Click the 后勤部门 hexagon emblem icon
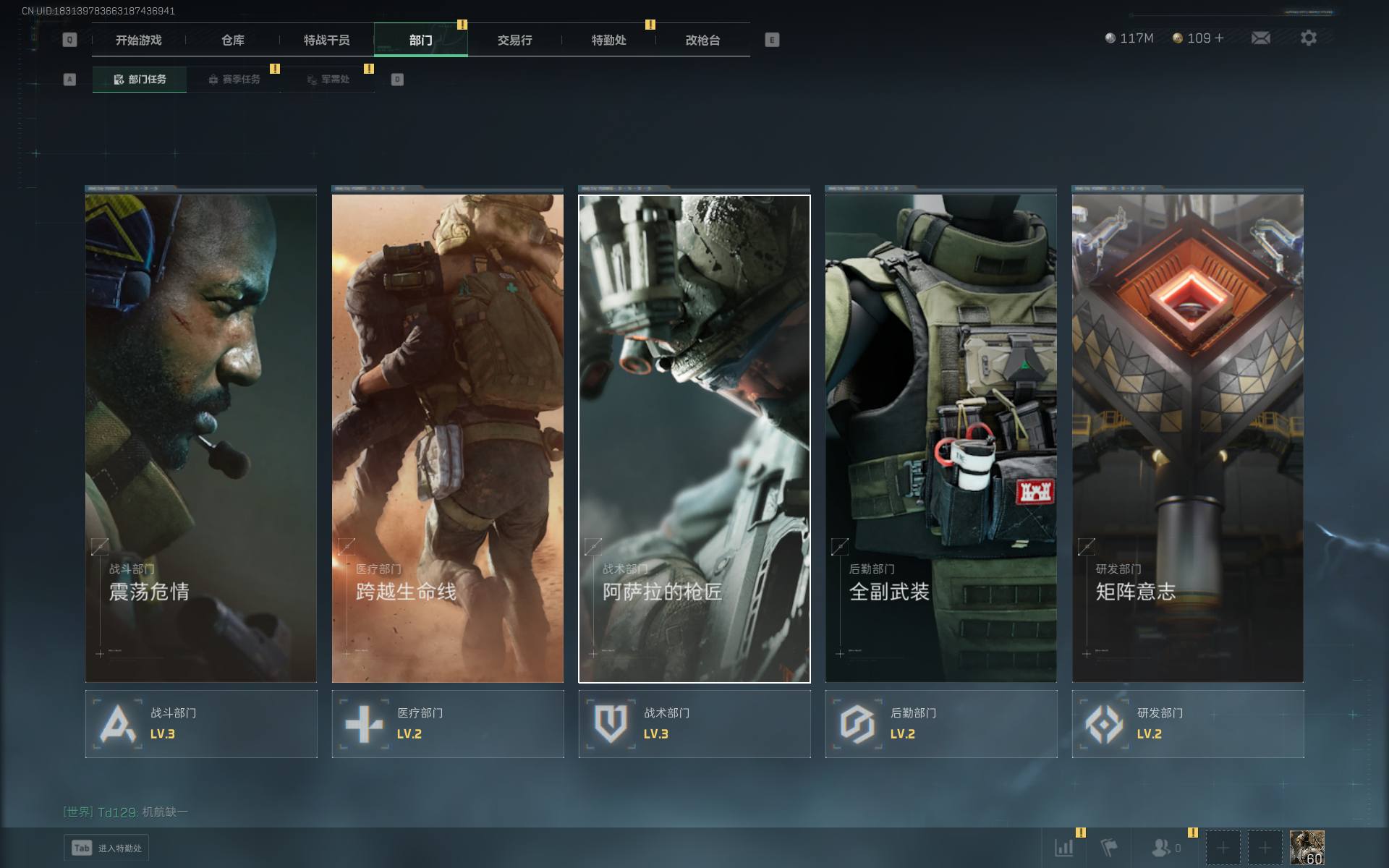1389x868 pixels. [857, 723]
